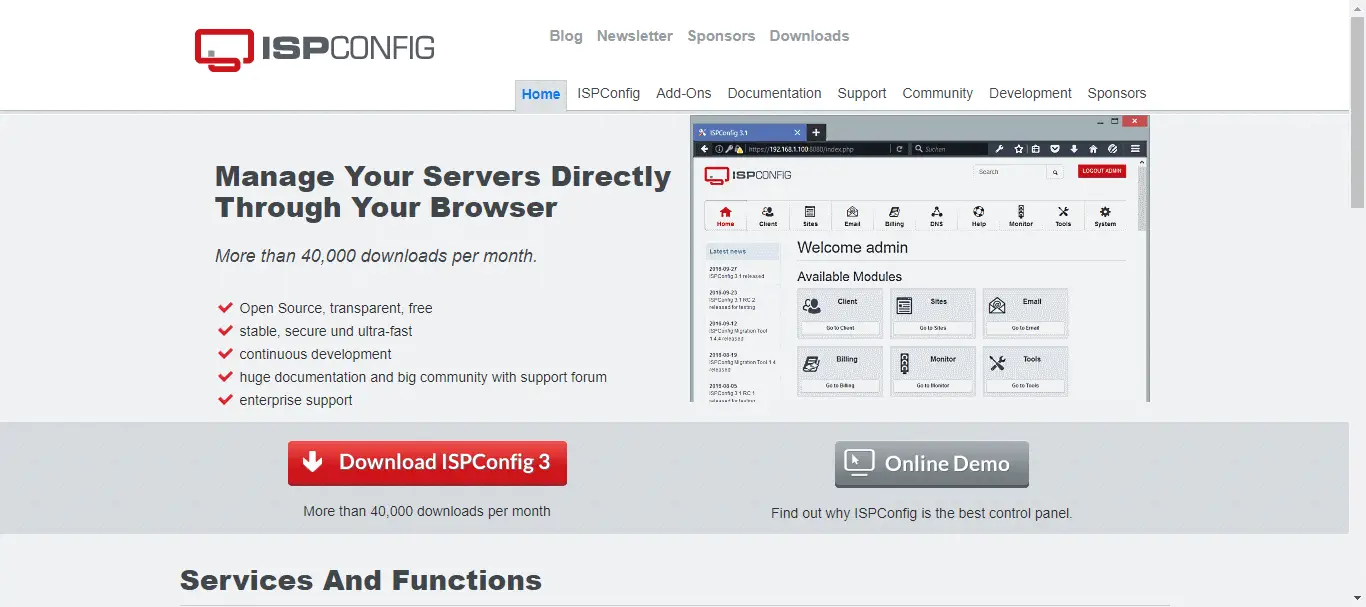Click the 'Welcome admin' heading in preview

point(852,248)
